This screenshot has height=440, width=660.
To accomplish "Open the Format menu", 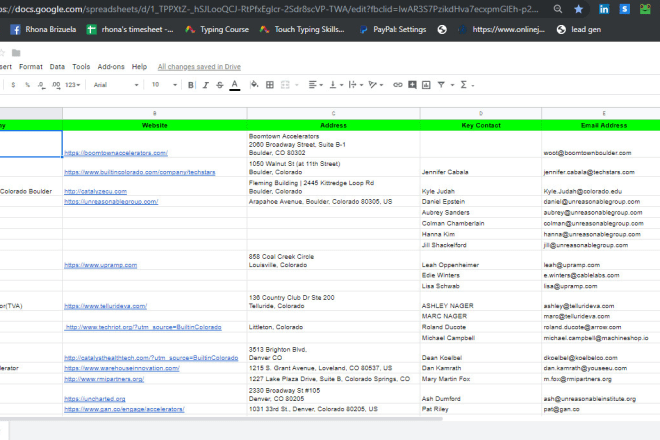I will (x=31, y=67).
